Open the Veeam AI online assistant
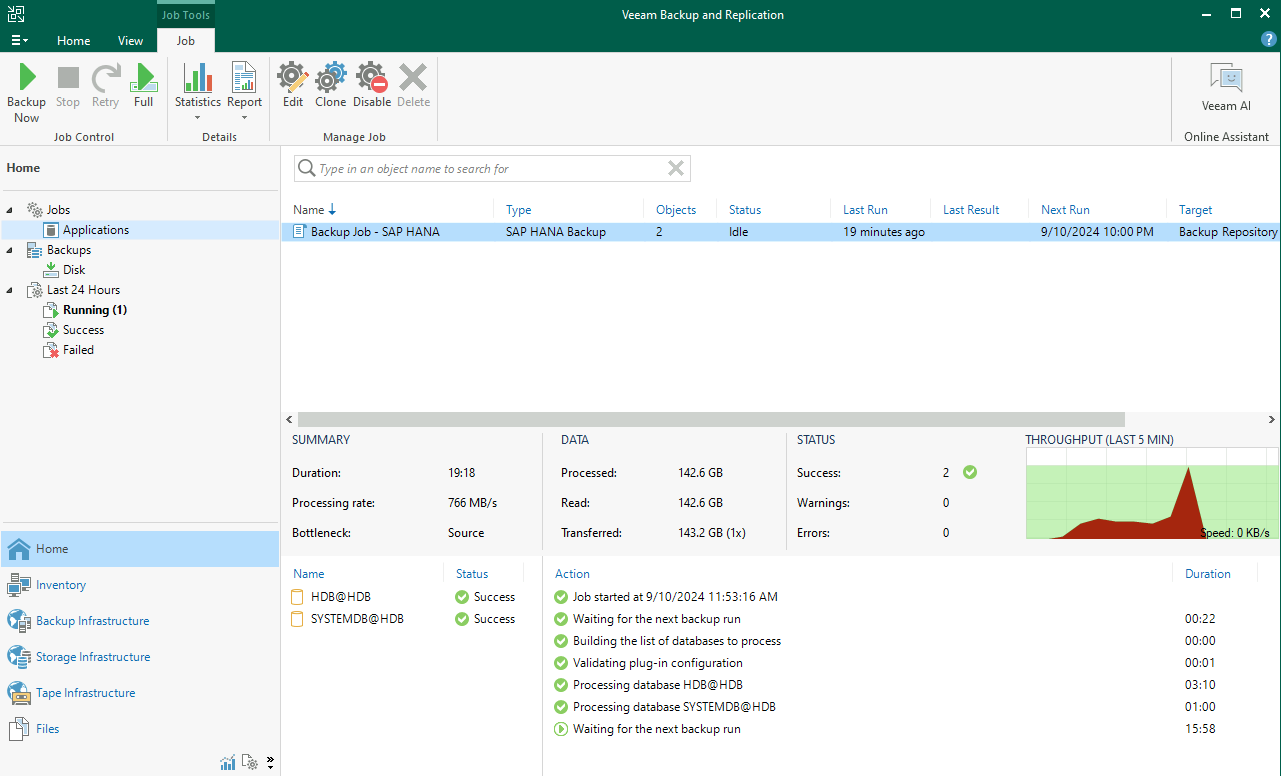Viewport: 1281px width, 776px height. point(1226,87)
